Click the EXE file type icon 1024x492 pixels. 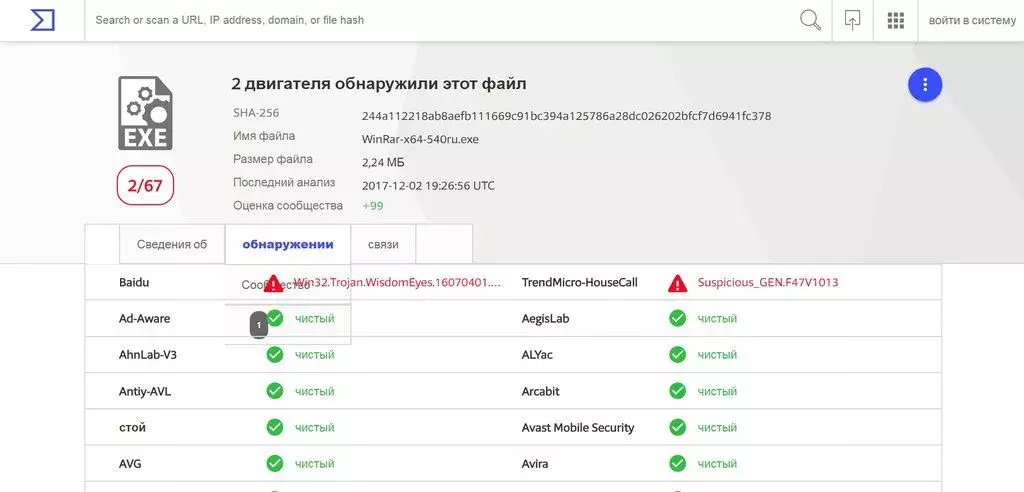[x=145, y=113]
